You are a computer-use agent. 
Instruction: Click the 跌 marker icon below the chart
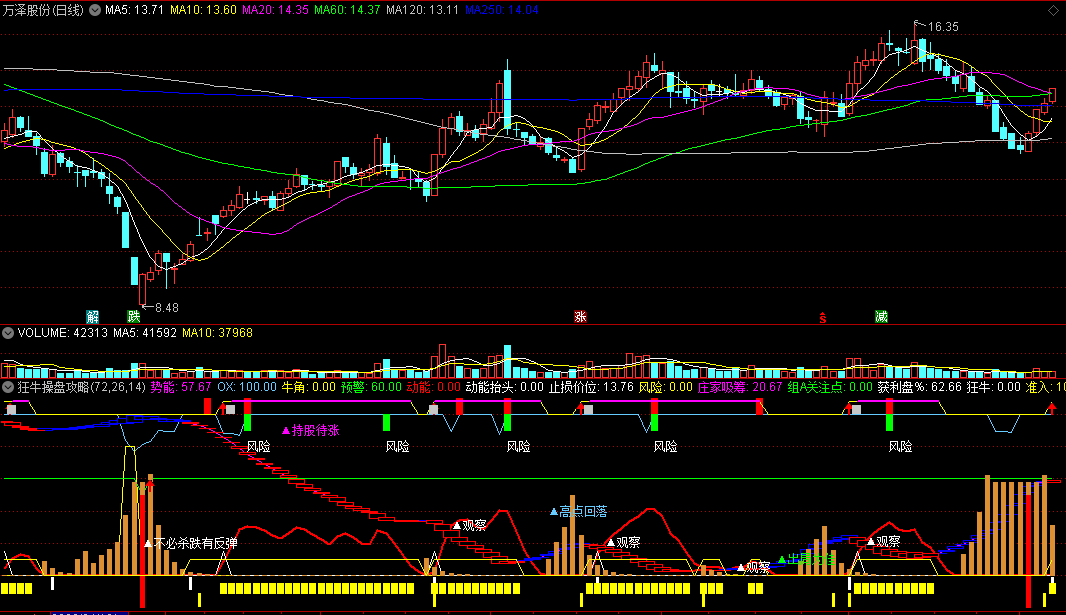click(x=134, y=317)
